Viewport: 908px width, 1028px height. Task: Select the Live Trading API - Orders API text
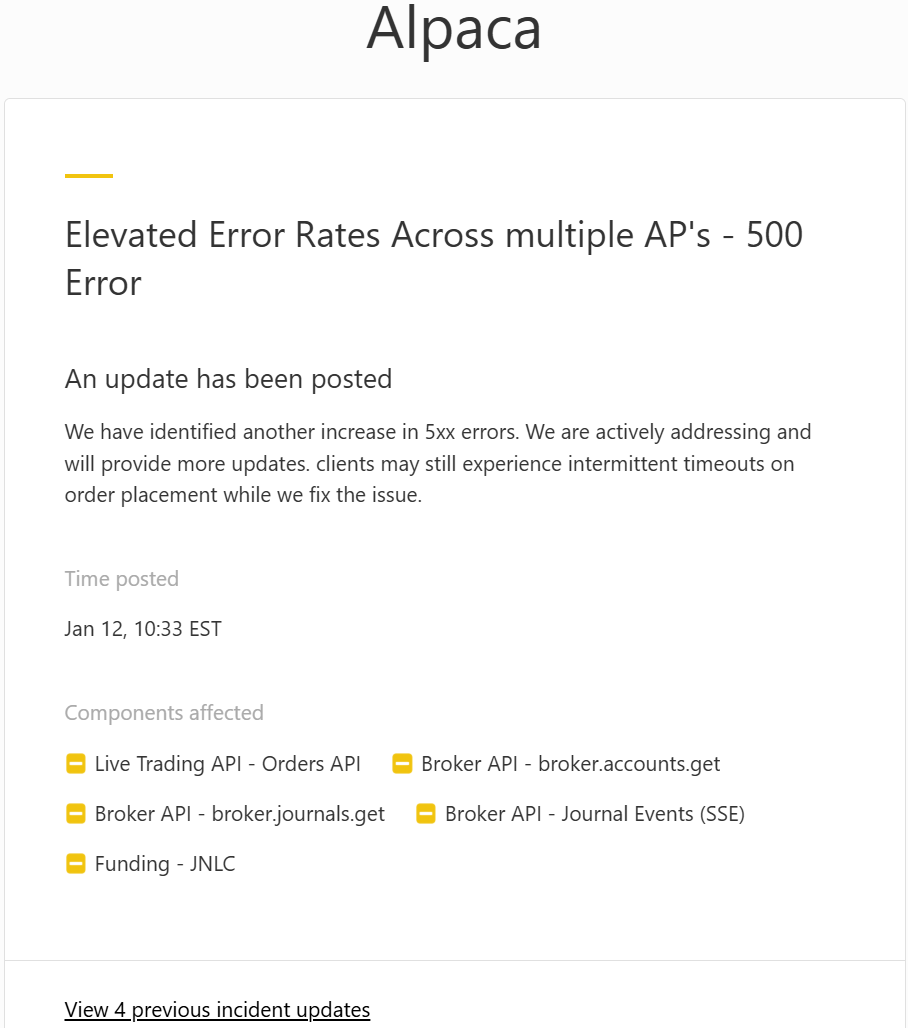(227, 764)
